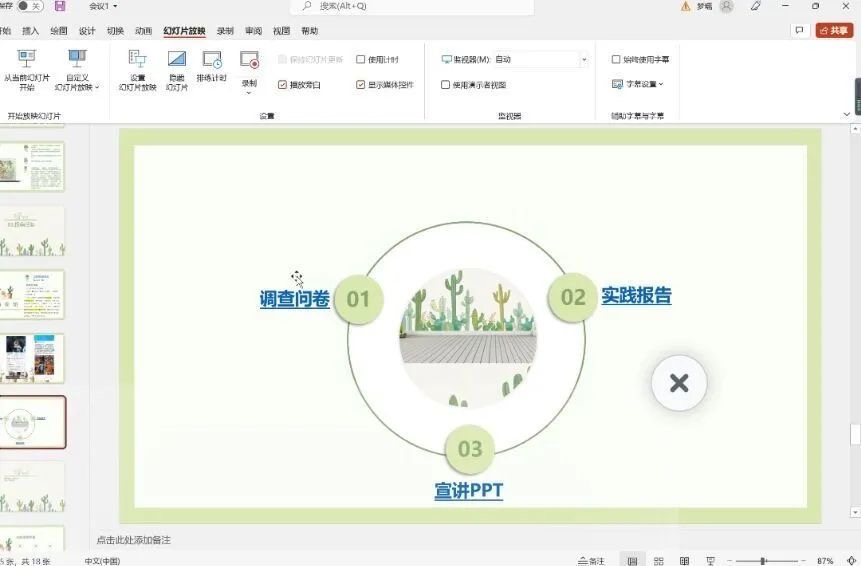This screenshot has width=861, height=566.
Task: Toggle the 始终使用字幕 checkbox
Action: click(x=616, y=59)
